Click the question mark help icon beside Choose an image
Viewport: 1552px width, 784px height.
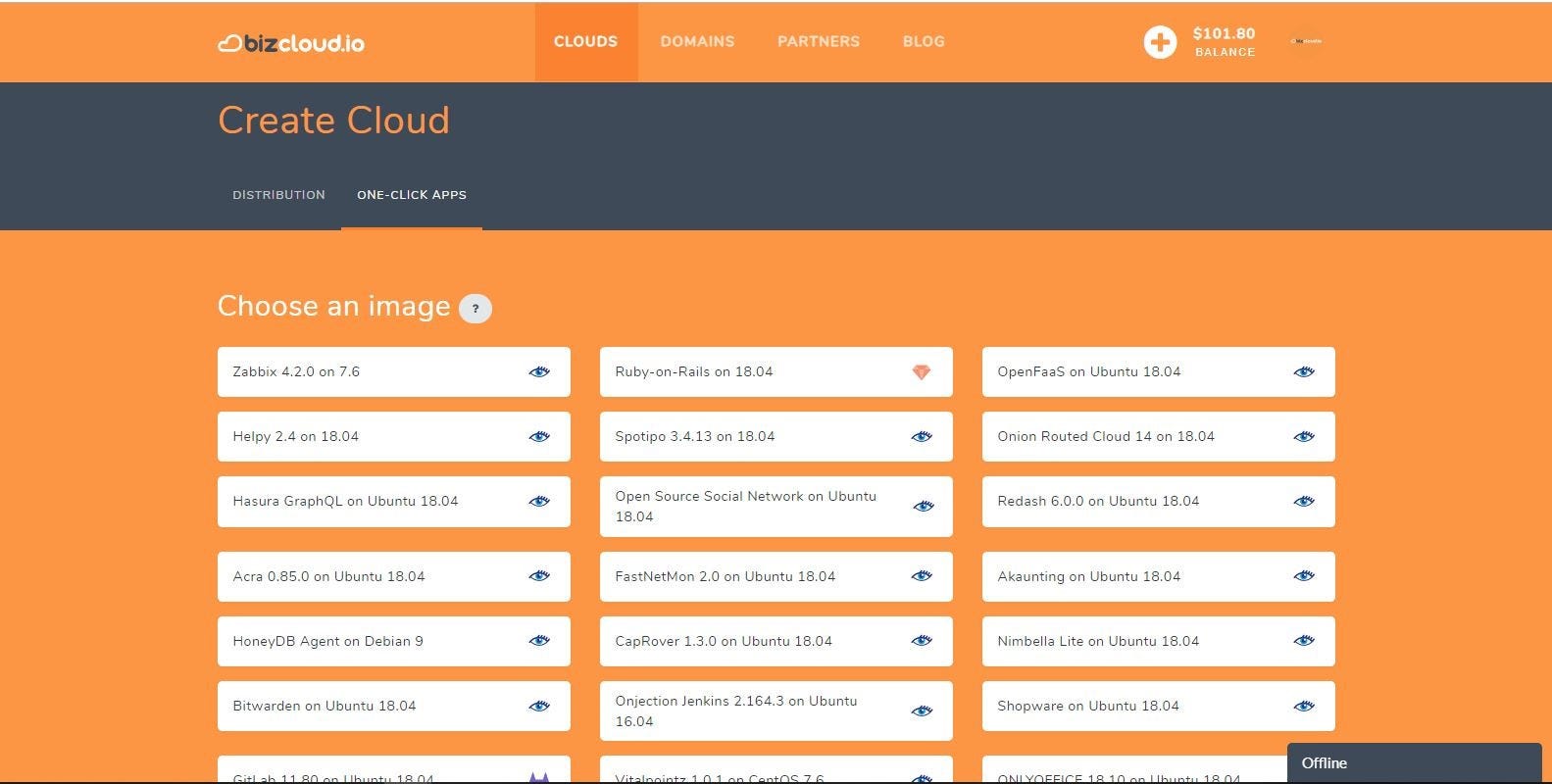pos(476,309)
